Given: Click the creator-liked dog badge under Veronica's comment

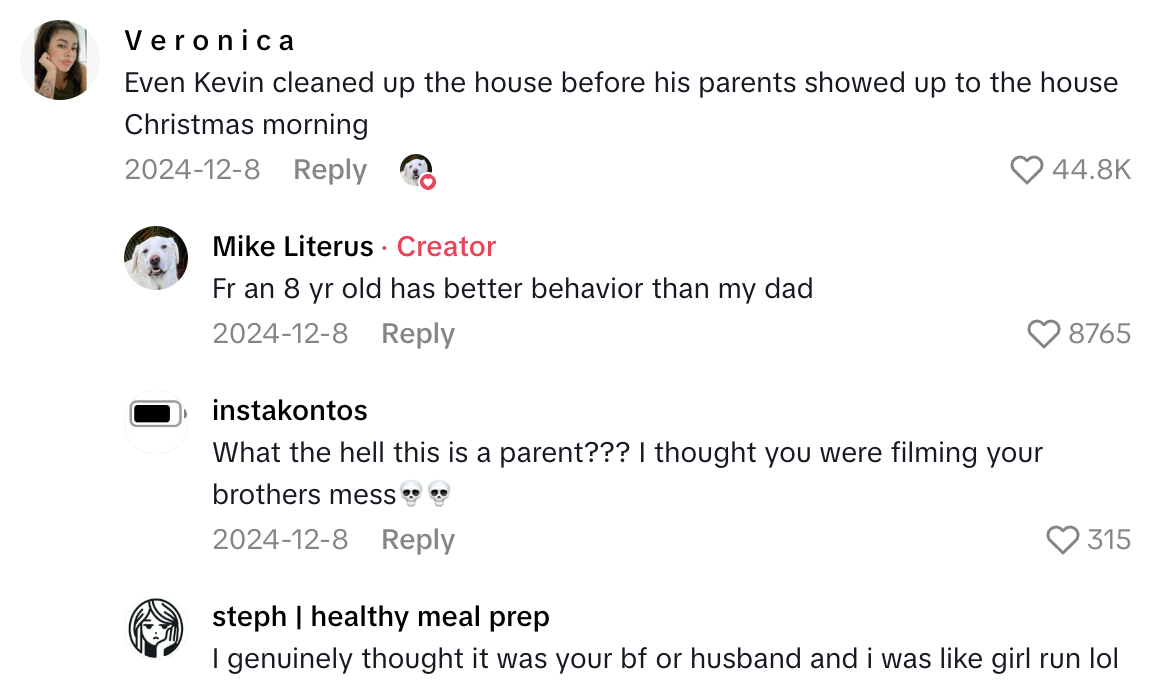Looking at the screenshot, I should (416, 171).
